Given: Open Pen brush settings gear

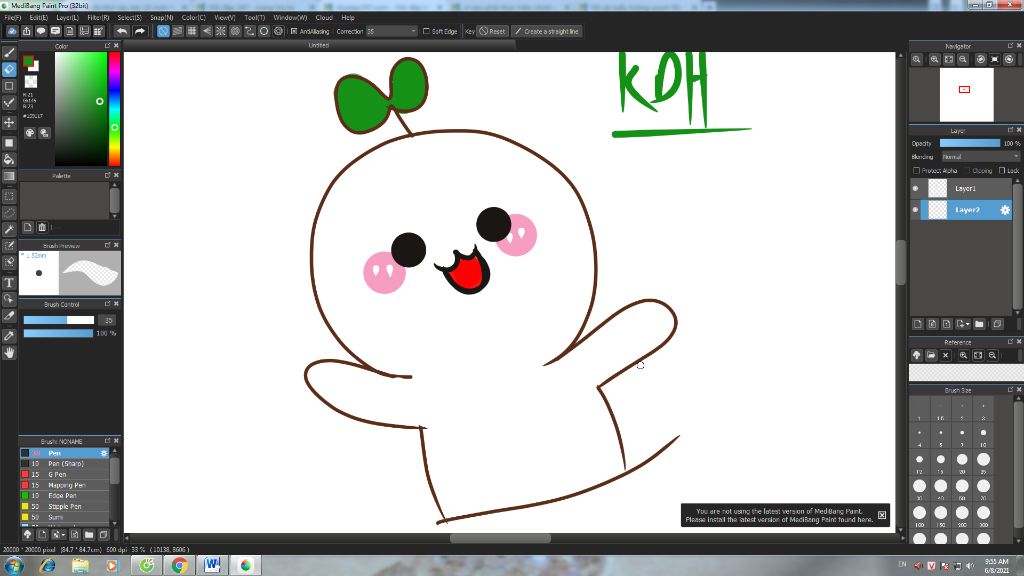Looking at the screenshot, I should pyautogui.click(x=104, y=453).
